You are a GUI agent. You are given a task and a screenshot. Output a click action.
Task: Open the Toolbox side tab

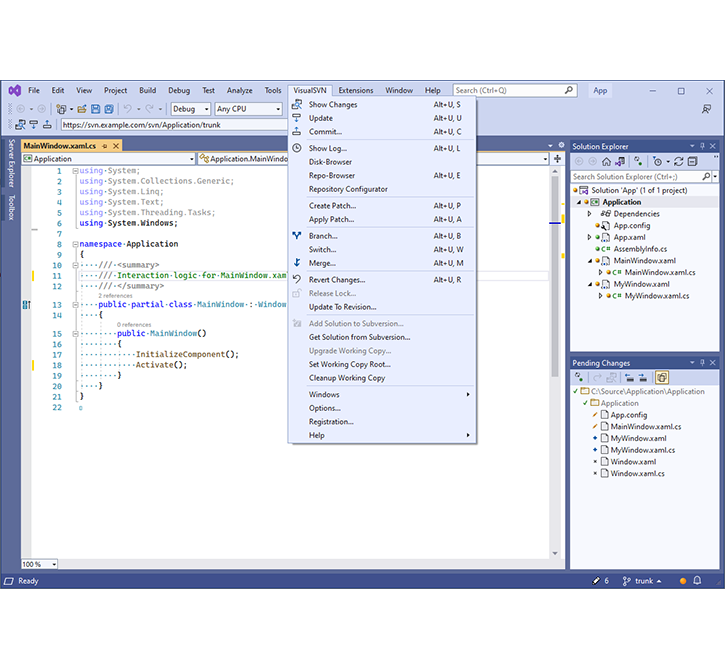tap(12, 207)
